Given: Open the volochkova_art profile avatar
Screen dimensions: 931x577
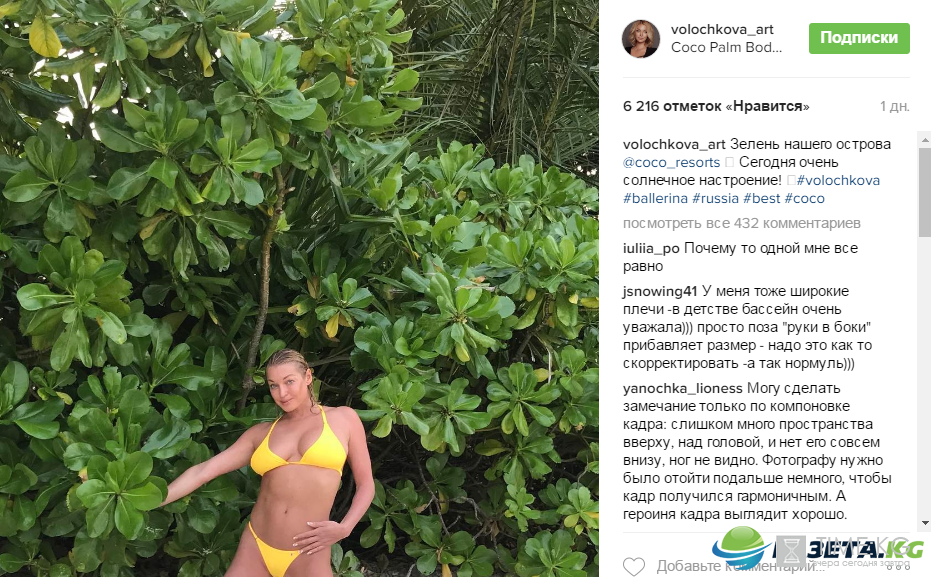Looking at the screenshot, I should point(641,39).
